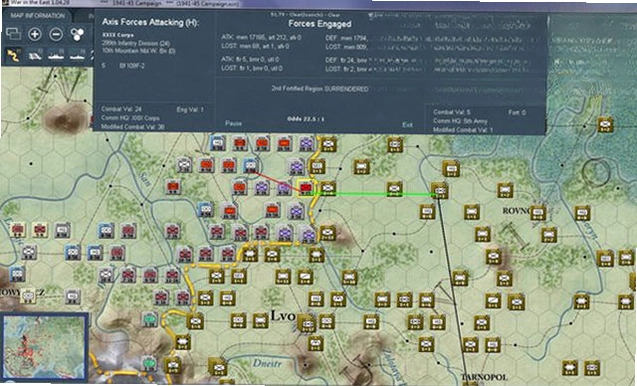Switch to the MAP INFORMATION tab
The image size is (637, 386).
pyautogui.click(x=37, y=16)
